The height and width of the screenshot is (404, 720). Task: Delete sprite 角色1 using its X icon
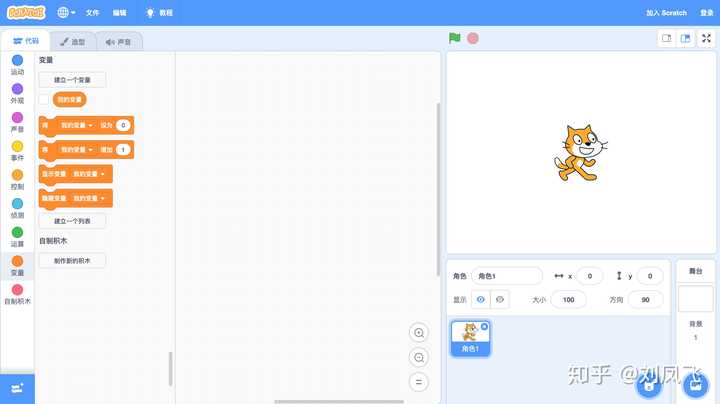485,326
